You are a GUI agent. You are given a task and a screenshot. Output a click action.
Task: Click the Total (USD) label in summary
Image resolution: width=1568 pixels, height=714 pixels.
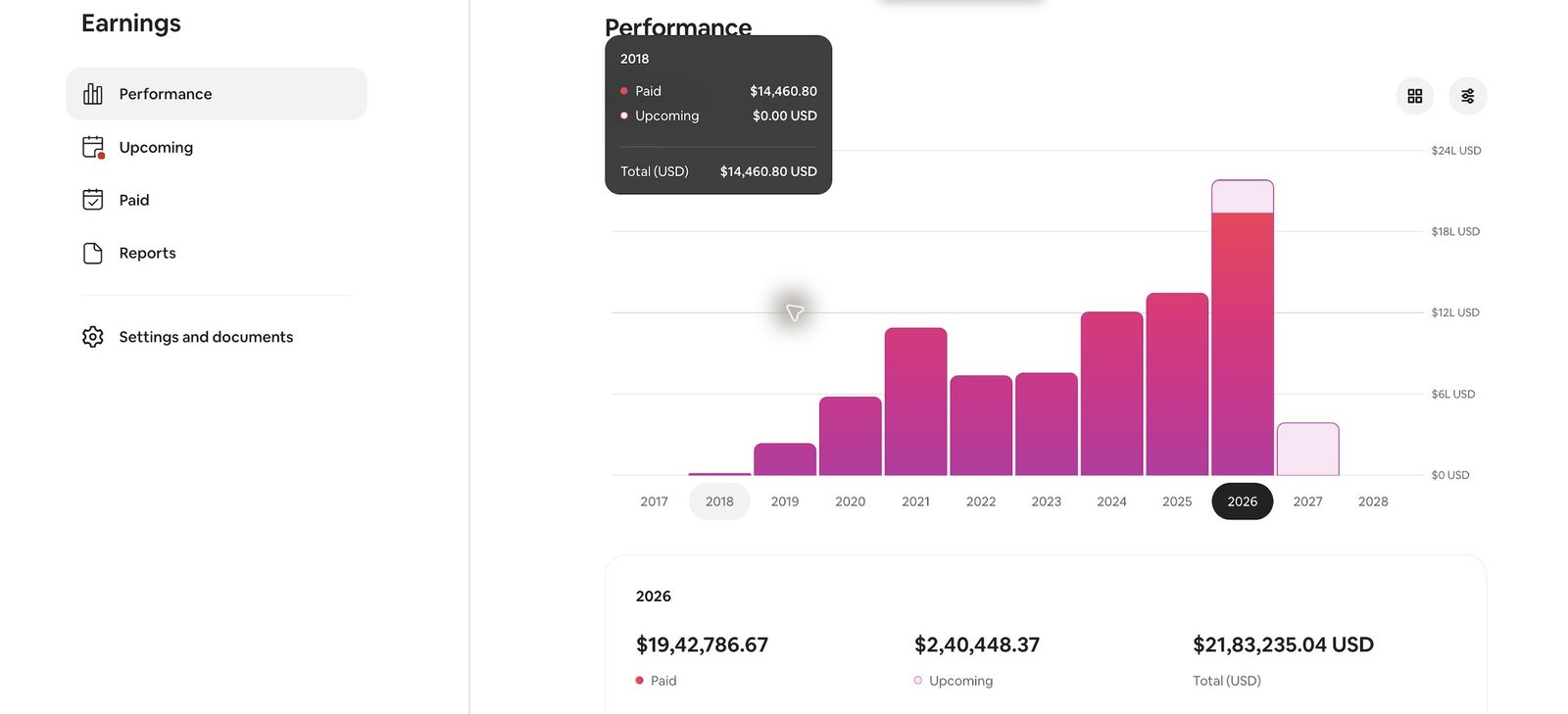(x=1227, y=681)
